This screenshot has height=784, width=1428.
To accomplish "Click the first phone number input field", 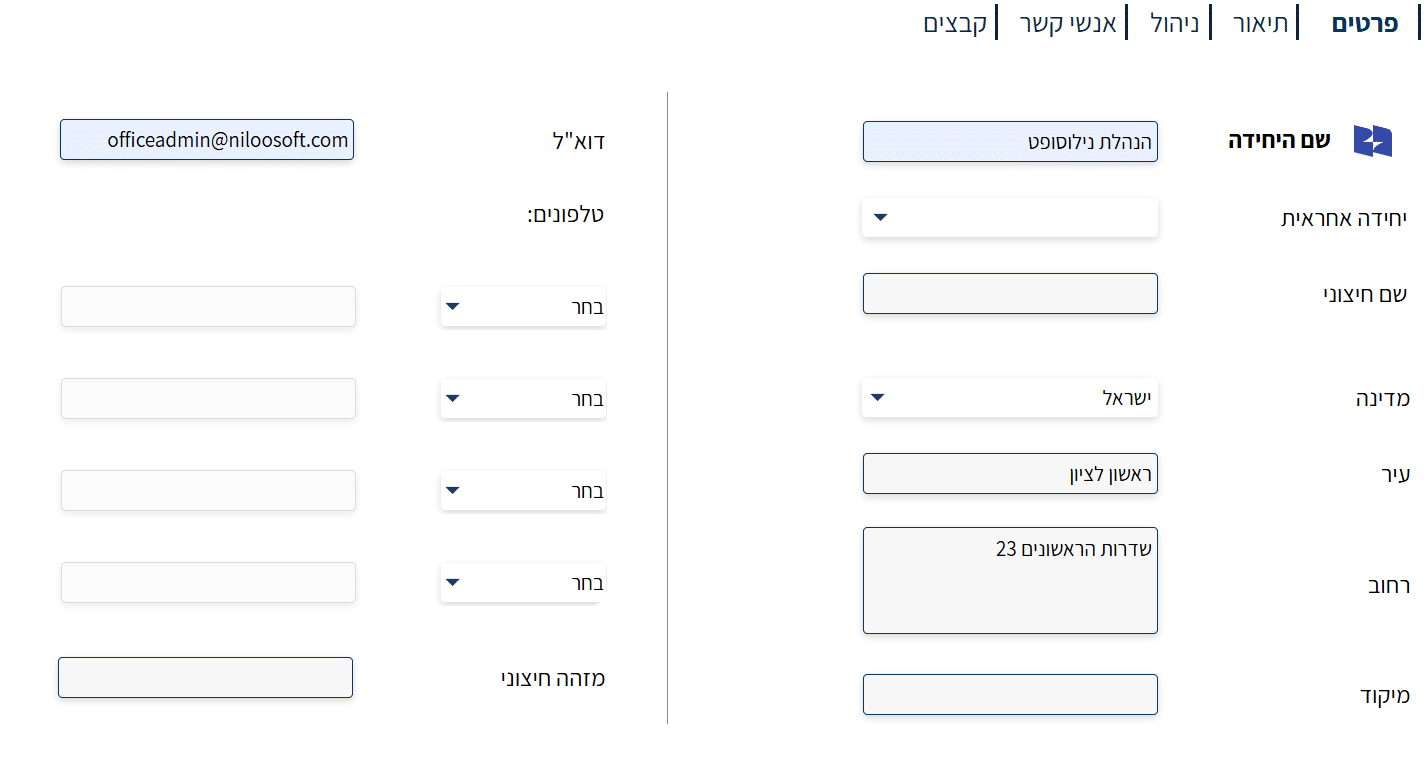I will coord(208,306).
